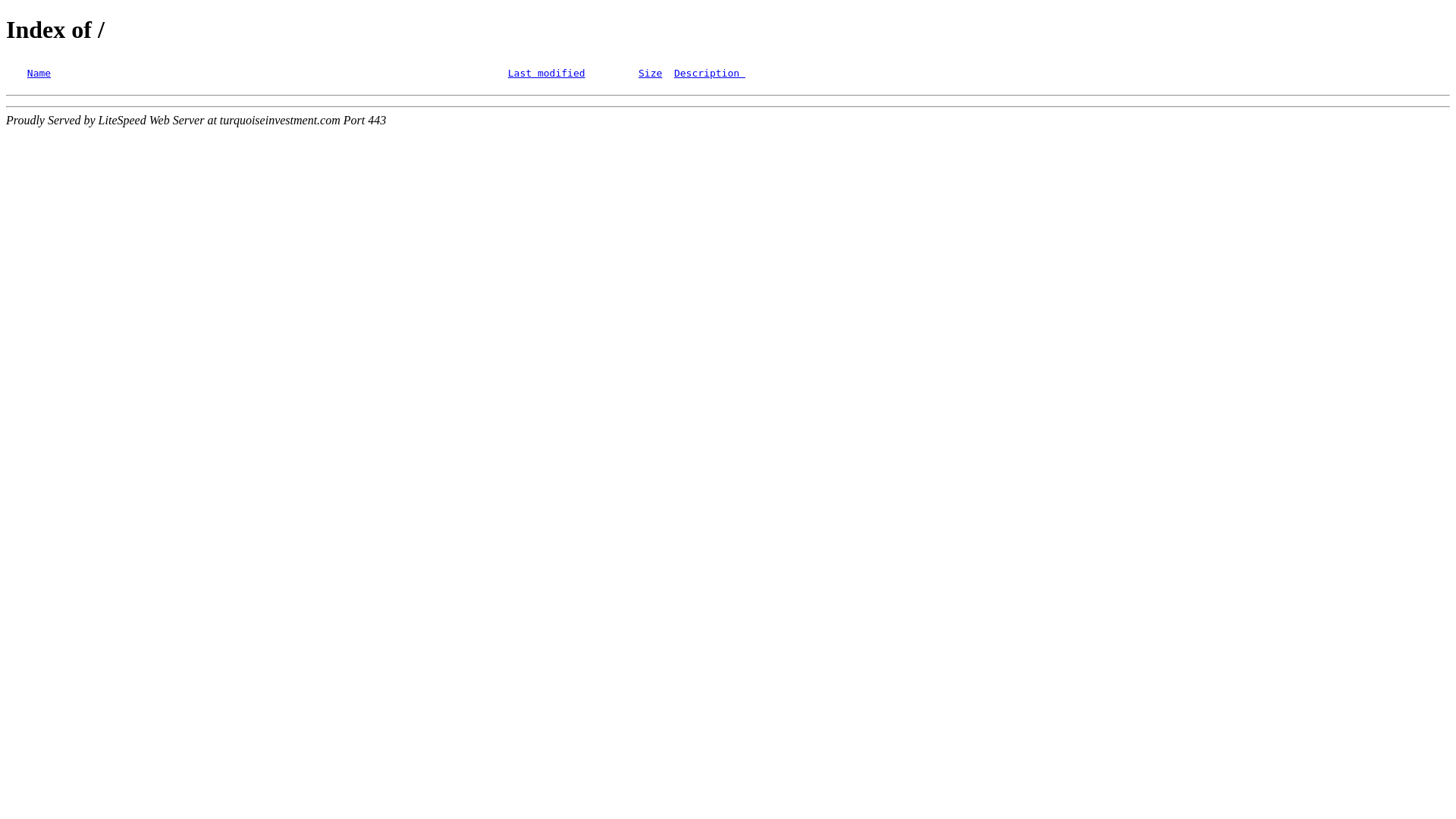1456x819 pixels.
Task: Click the 'LiteSpeed' word in the footer
Action: coord(122,121)
